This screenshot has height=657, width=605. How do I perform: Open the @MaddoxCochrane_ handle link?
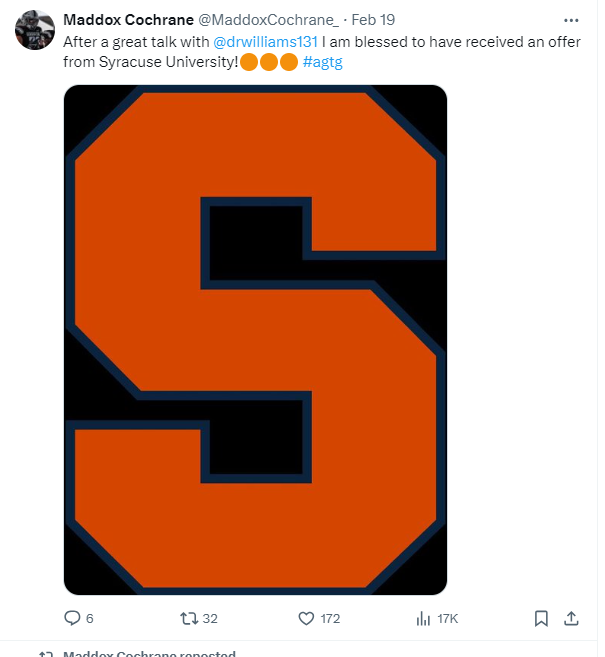point(265,20)
